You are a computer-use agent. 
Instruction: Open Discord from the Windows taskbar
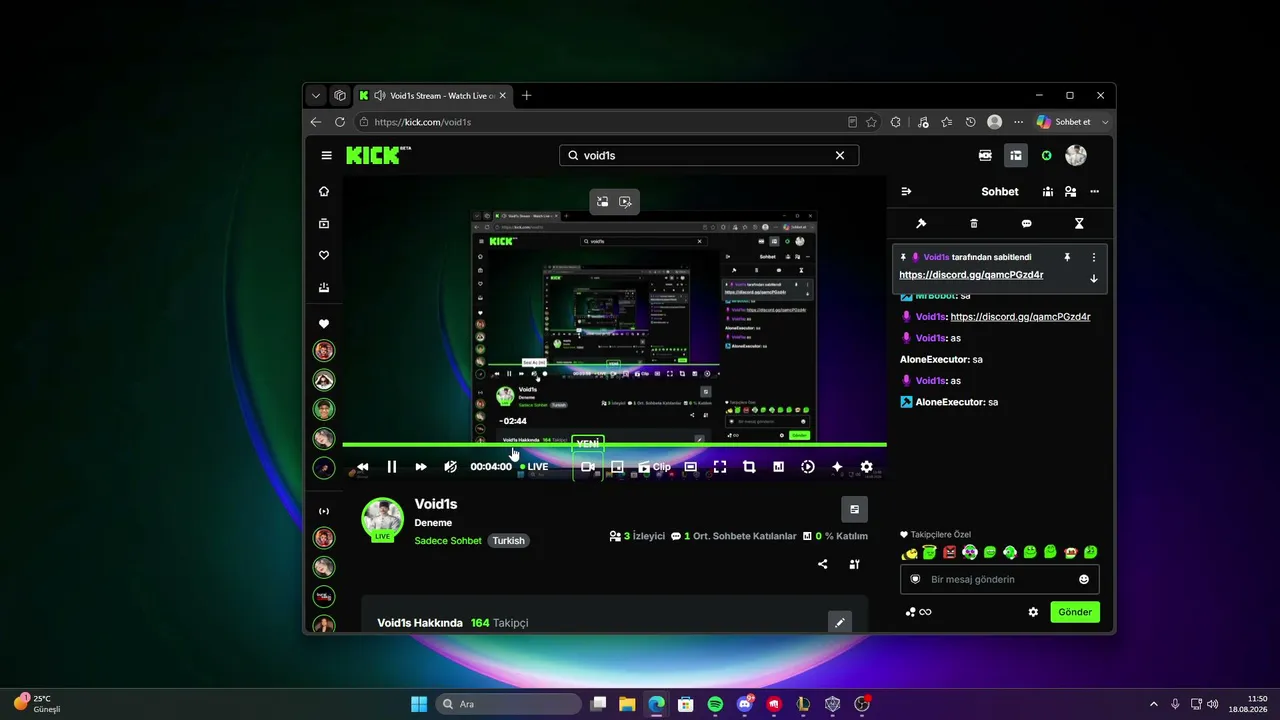point(744,704)
